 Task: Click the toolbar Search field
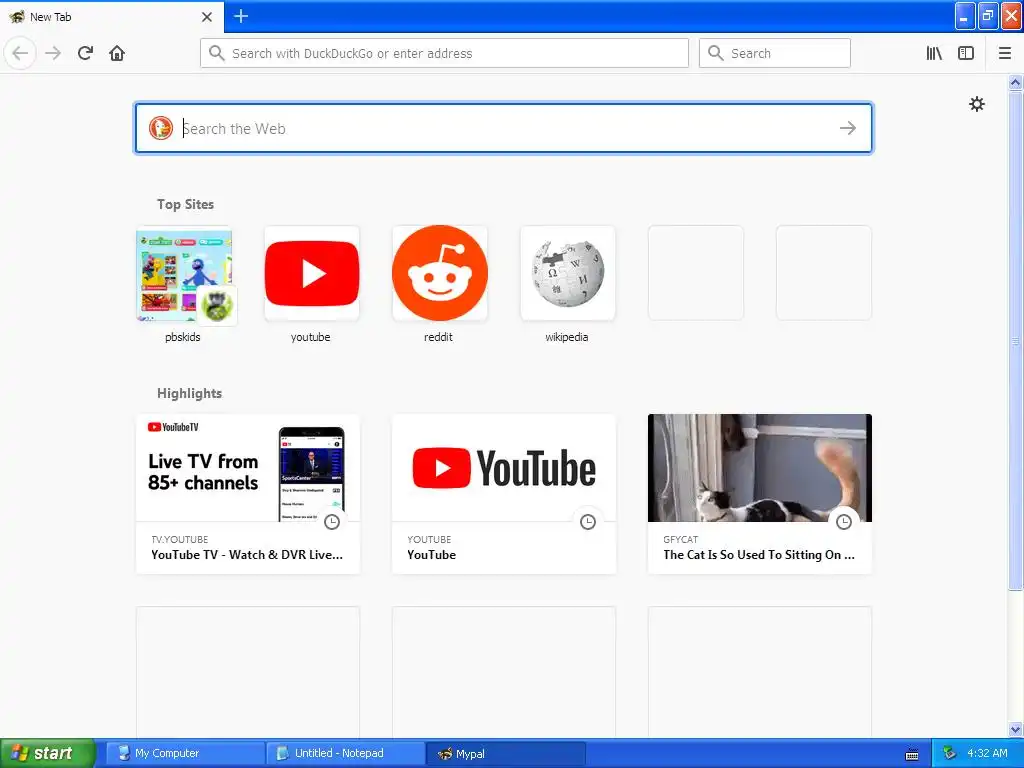[x=775, y=53]
